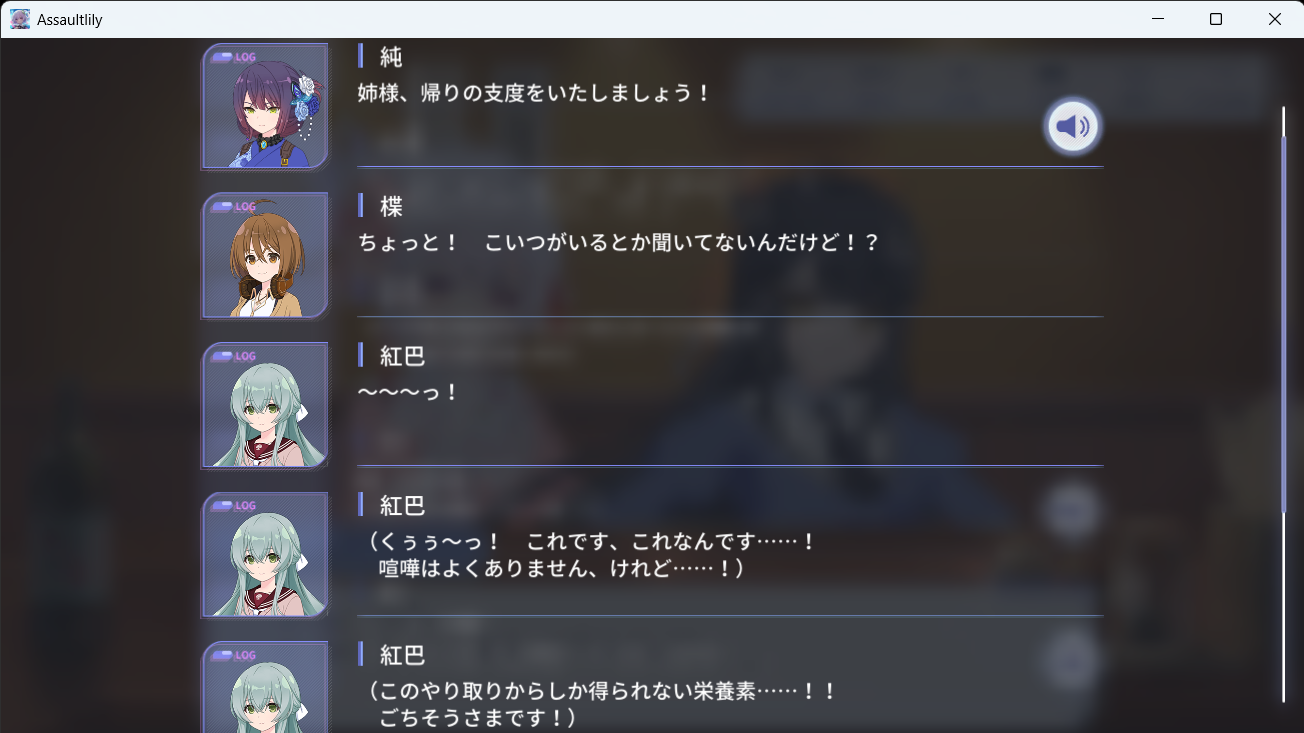The image size is (1304, 733).
Task: Click faded voice button beside このやり取り line
Action: click(x=1072, y=661)
